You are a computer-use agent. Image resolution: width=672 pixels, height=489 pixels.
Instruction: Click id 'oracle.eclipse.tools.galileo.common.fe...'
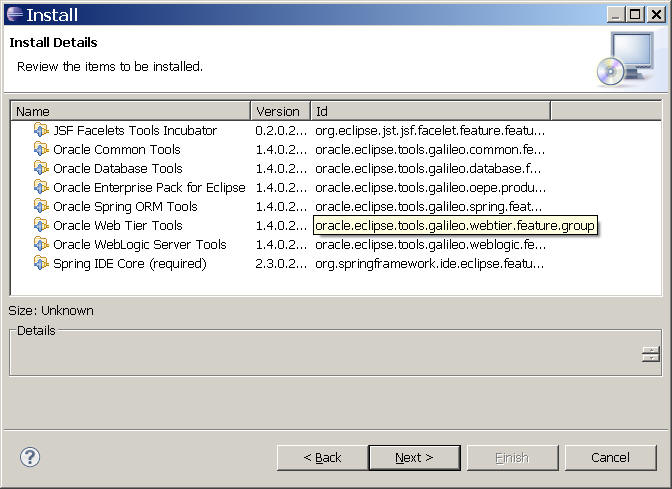click(x=430, y=149)
